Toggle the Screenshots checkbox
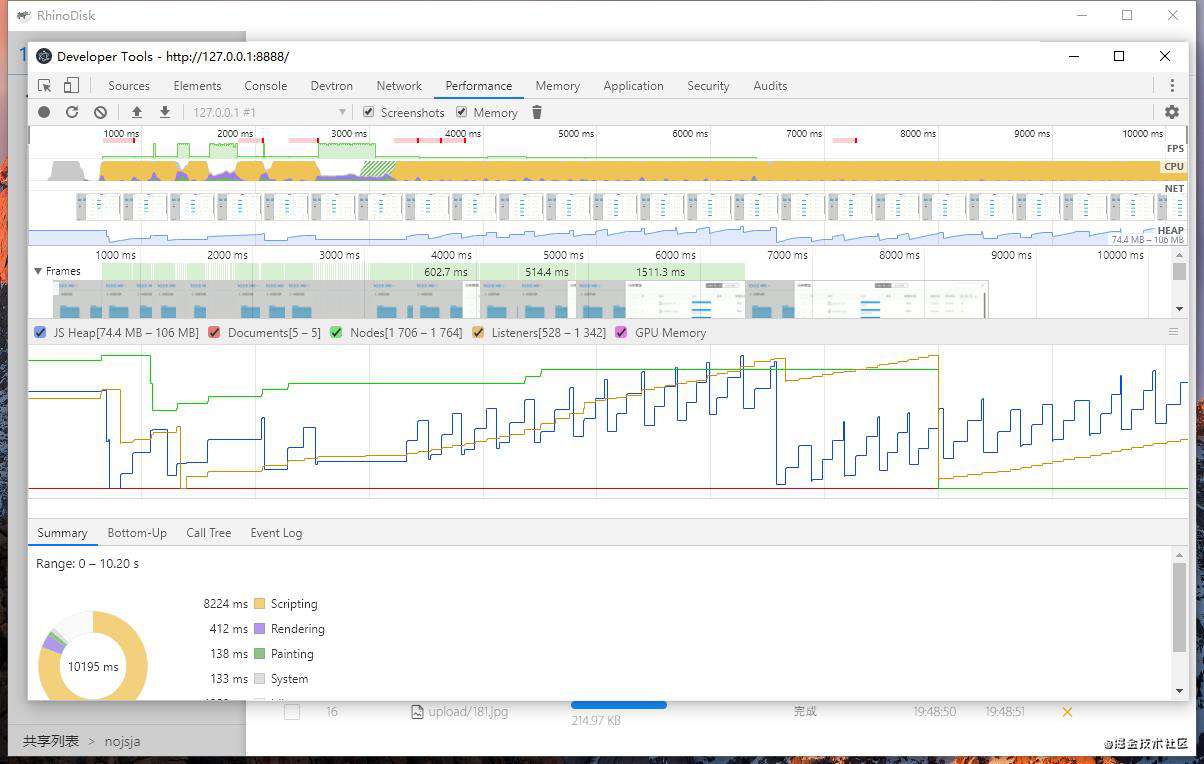Image resolution: width=1204 pixels, height=764 pixels. 369,112
